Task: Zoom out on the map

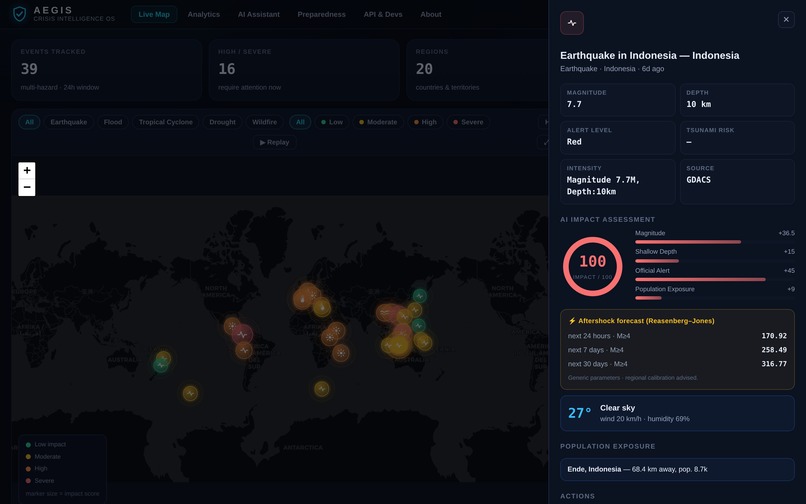Action: point(27,187)
